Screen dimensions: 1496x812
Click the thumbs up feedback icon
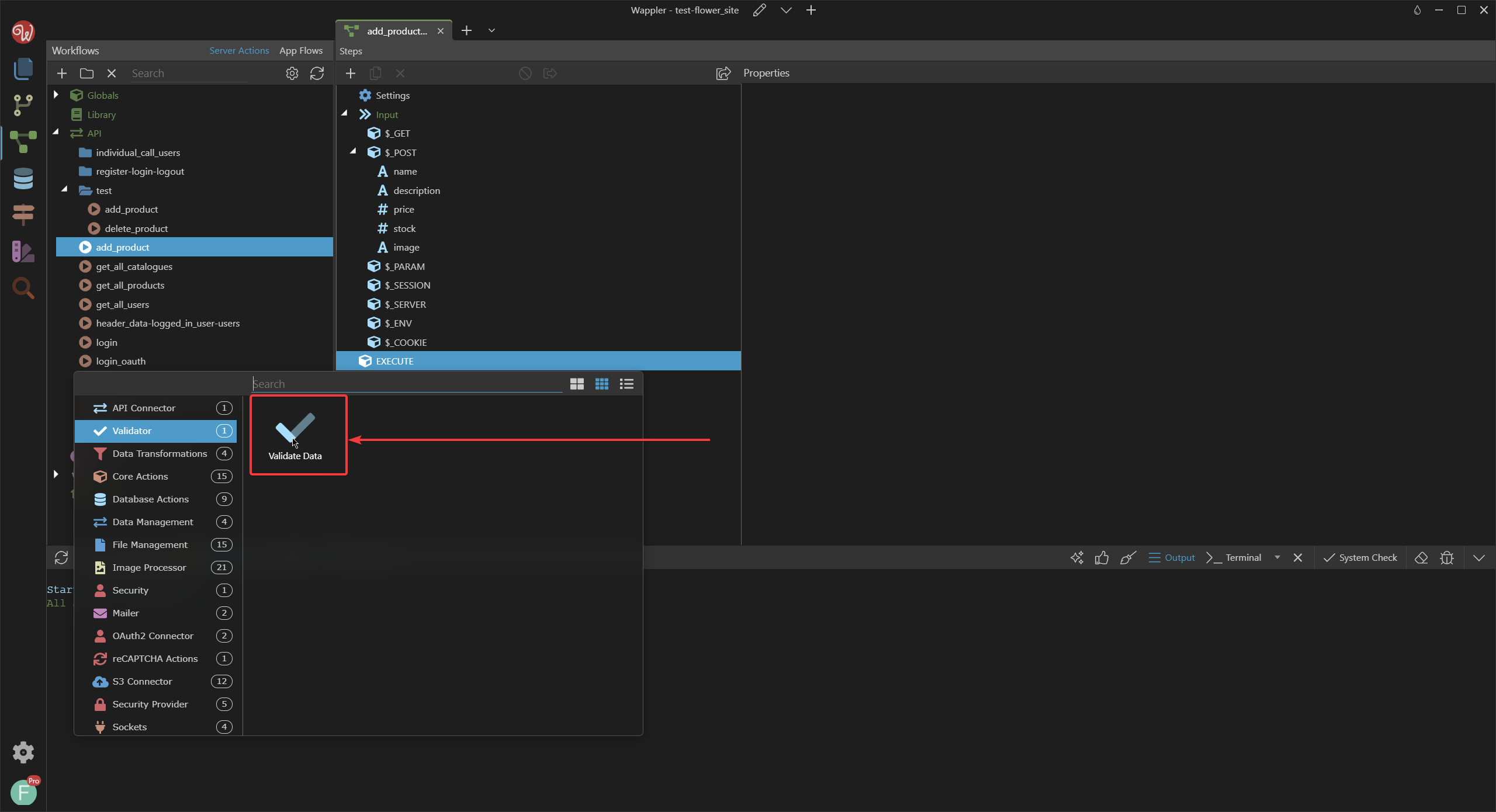(1102, 558)
